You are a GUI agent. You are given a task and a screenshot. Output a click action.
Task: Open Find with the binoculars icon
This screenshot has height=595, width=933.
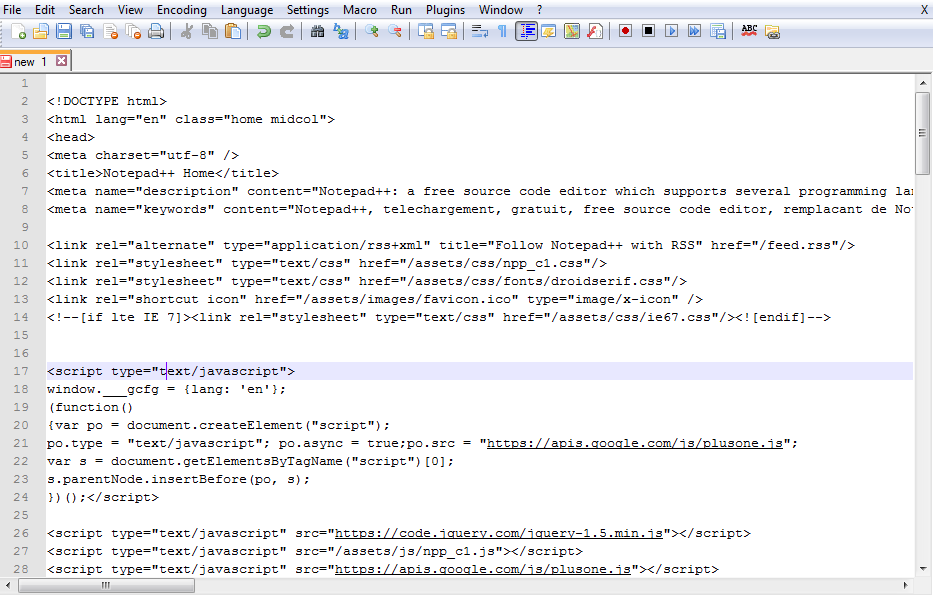(317, 31)
